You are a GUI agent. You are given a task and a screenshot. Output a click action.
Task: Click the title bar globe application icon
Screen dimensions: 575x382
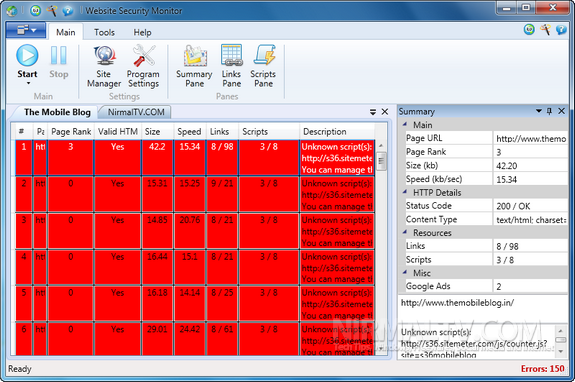pyautogui.click(x=12, y=11)
